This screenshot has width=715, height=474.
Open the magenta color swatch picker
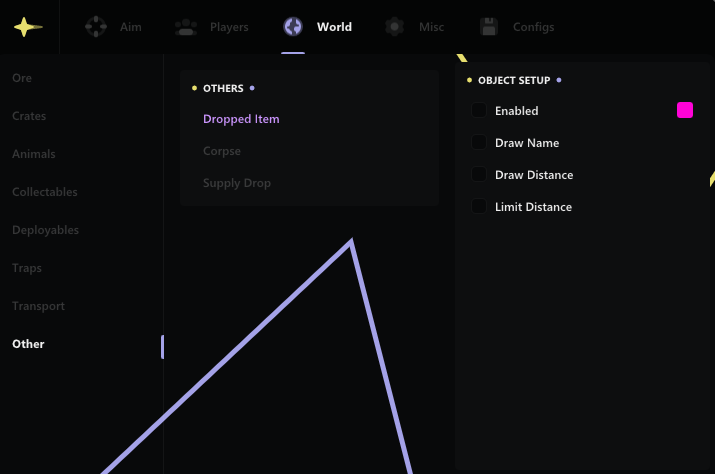click(685, 110)
